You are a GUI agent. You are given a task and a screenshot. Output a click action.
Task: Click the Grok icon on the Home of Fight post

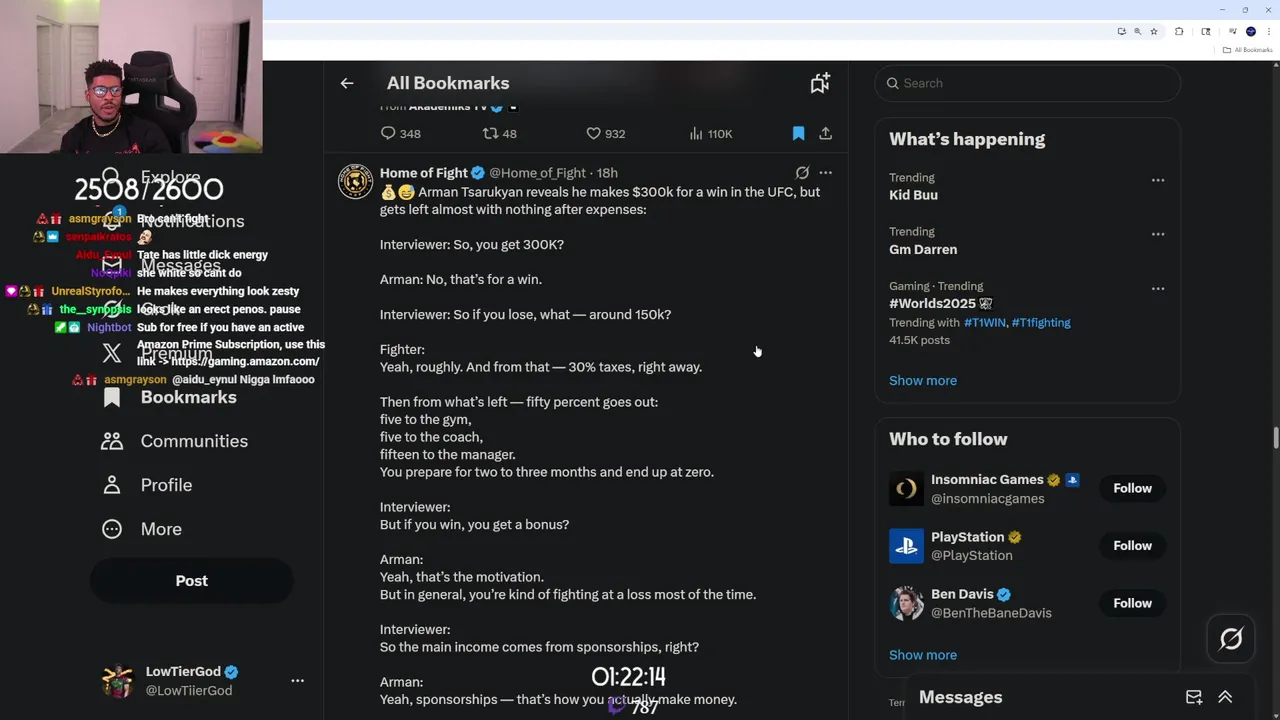coord(802,173)
